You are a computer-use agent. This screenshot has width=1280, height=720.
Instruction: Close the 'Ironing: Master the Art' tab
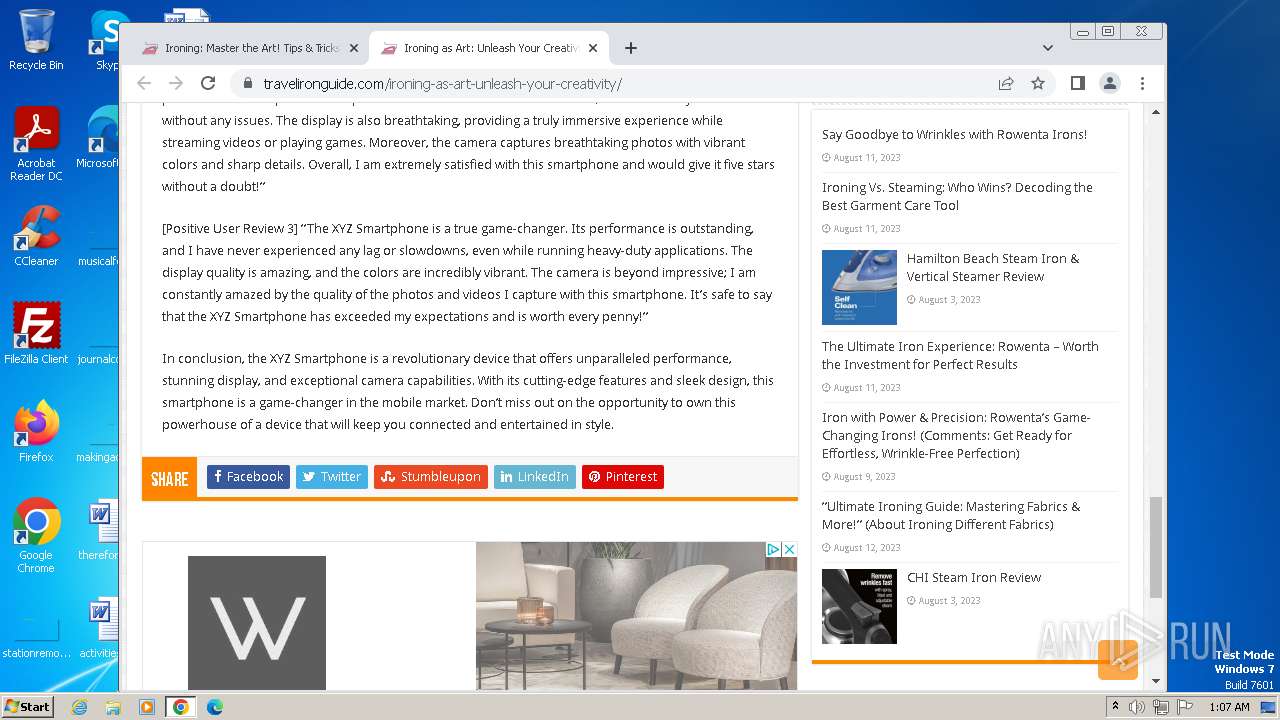click(x=353, y=48)
